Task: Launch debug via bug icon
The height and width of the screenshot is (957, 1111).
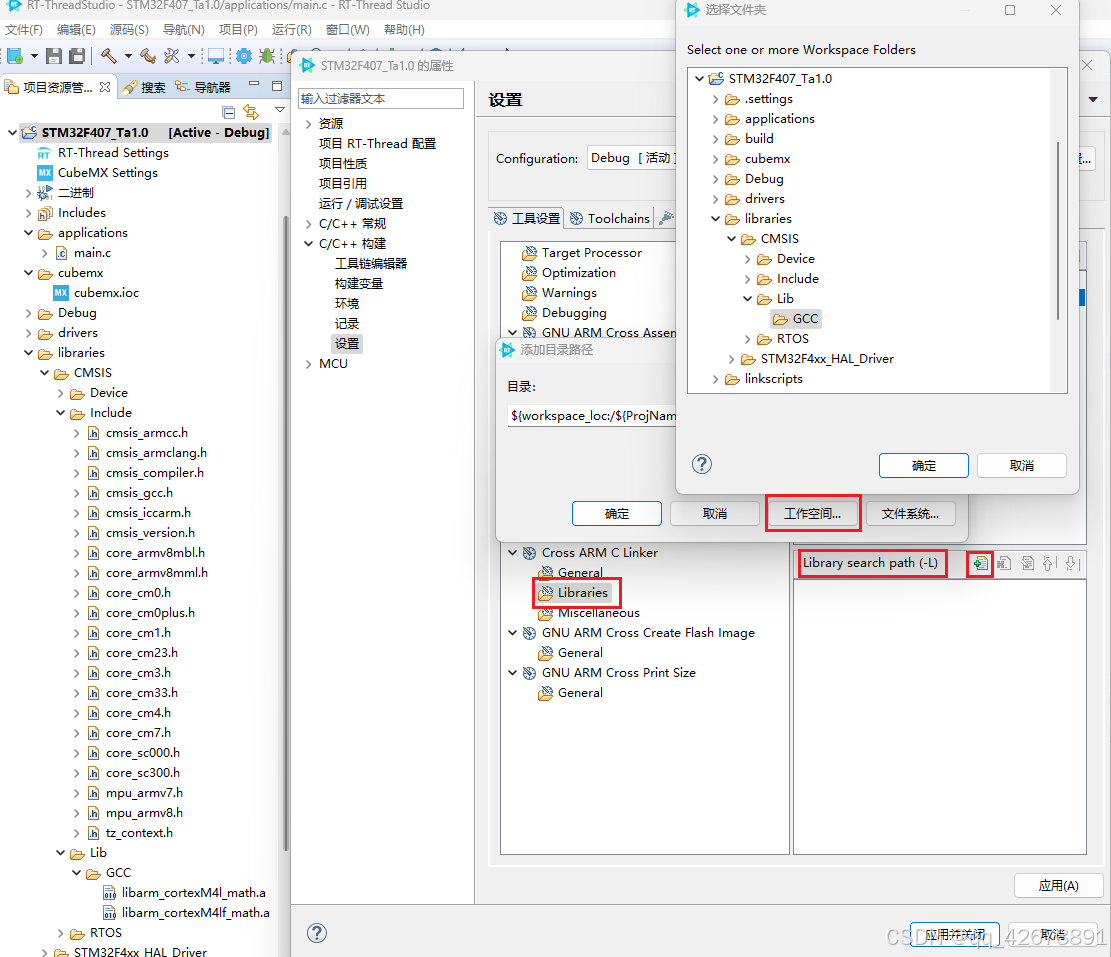Action: 267,56
